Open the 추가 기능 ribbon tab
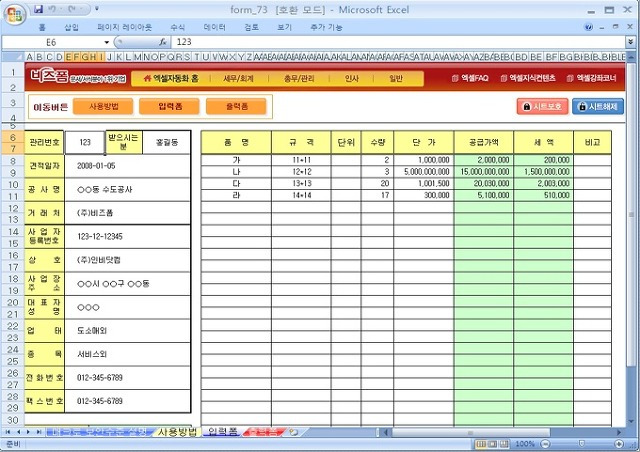640x452 pixels. coord(326,27)
